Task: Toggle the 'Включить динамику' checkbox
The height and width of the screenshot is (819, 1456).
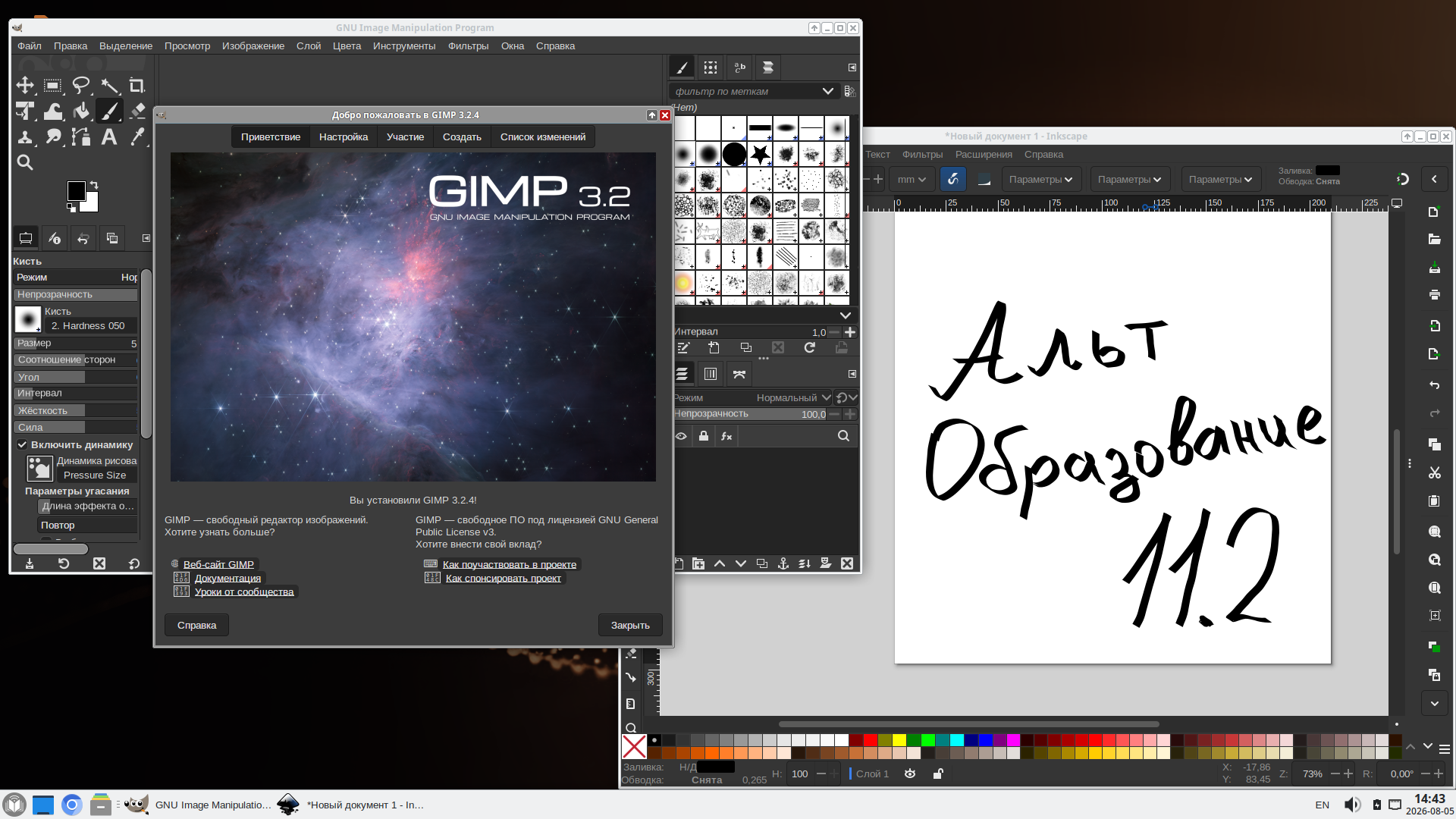Action: point(23,445)
